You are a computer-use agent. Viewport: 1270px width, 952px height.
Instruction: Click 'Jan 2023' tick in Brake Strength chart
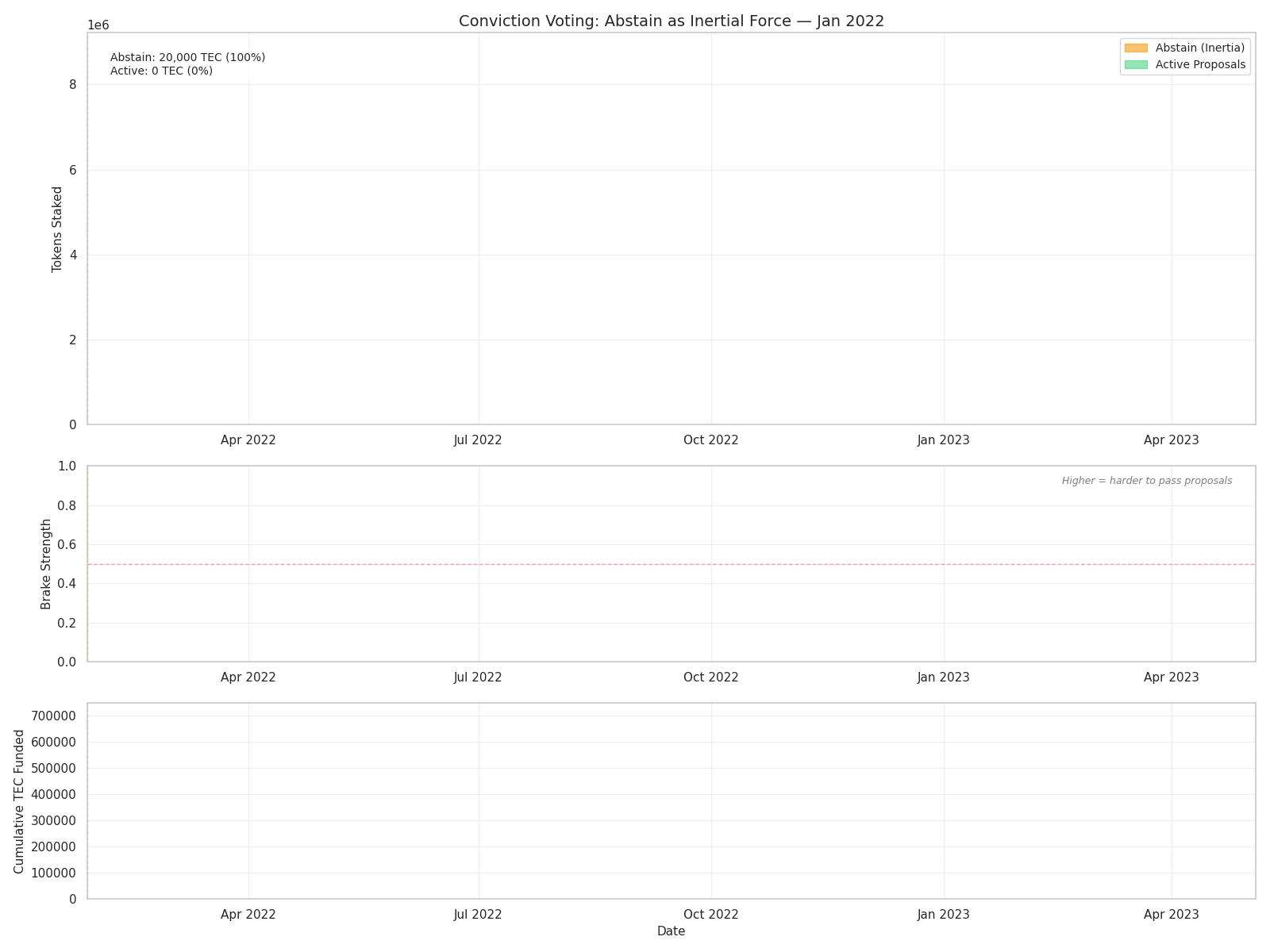click(943, 678)
